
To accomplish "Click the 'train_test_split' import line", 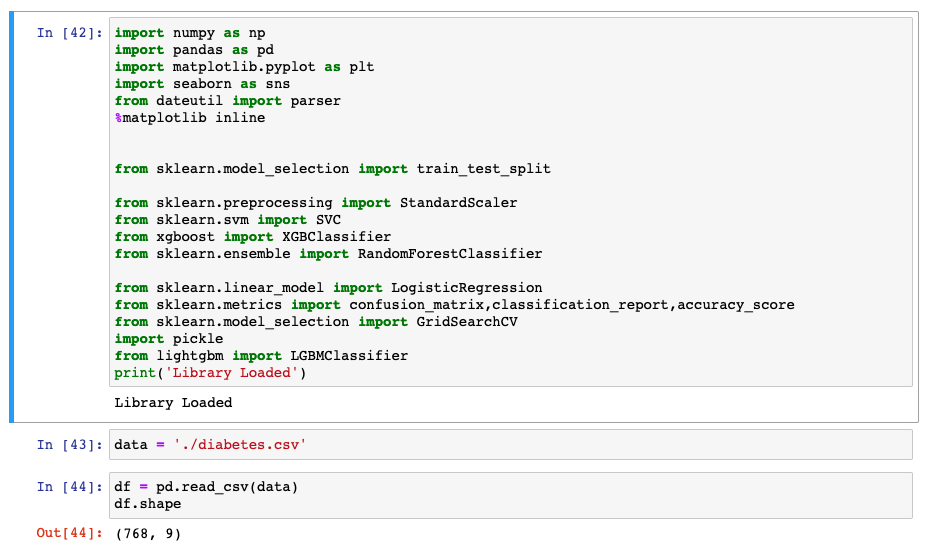I will pos(333,169).
